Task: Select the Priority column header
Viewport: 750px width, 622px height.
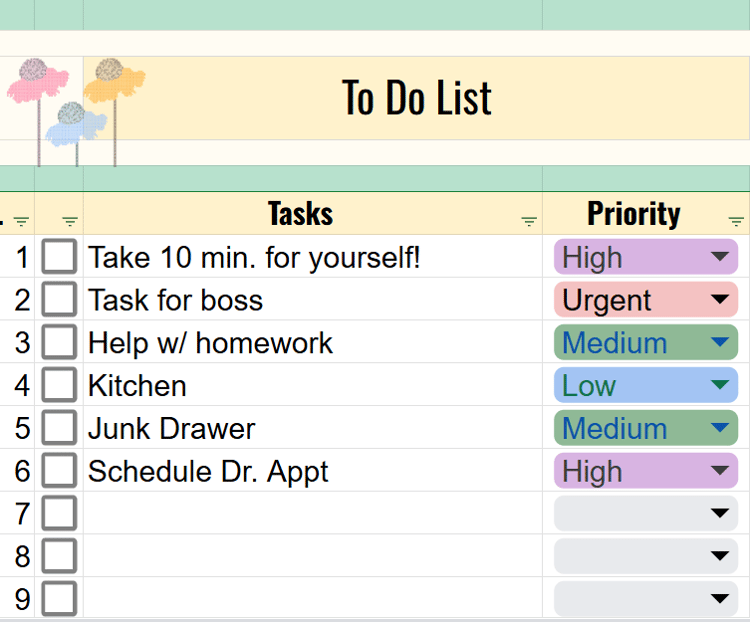Action: (633, 214)
